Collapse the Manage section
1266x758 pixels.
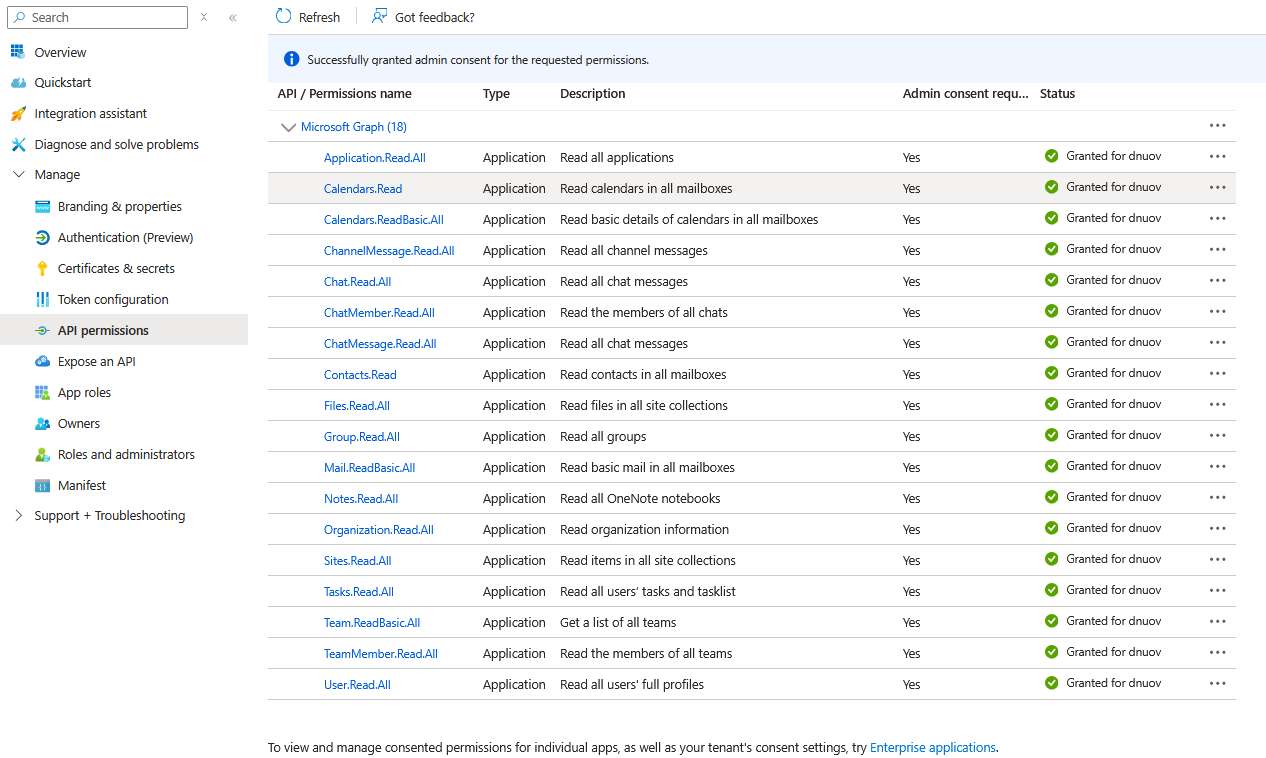(x=18, y=175)
